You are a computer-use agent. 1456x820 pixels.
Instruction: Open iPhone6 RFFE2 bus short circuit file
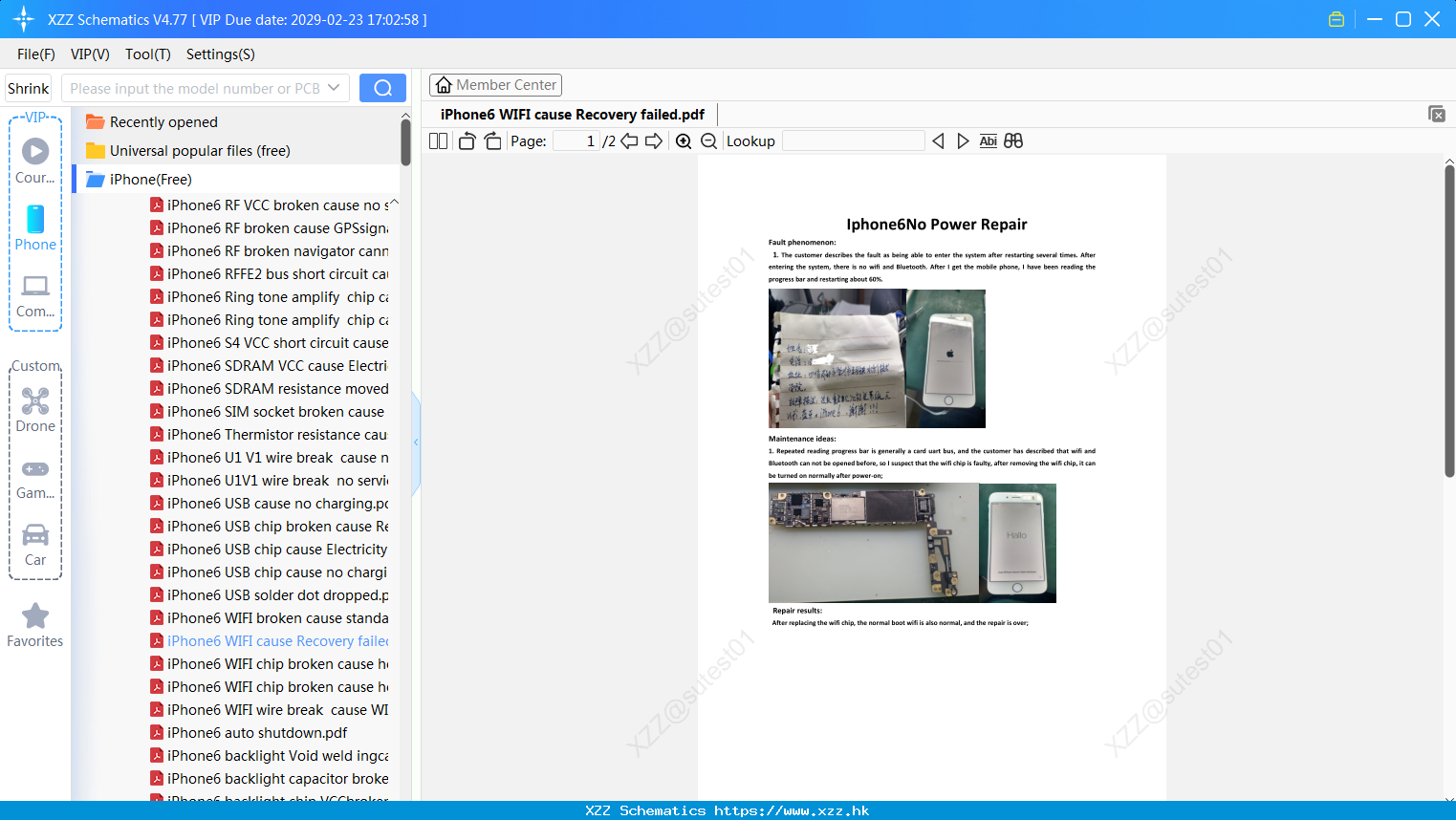click(270, 273)
